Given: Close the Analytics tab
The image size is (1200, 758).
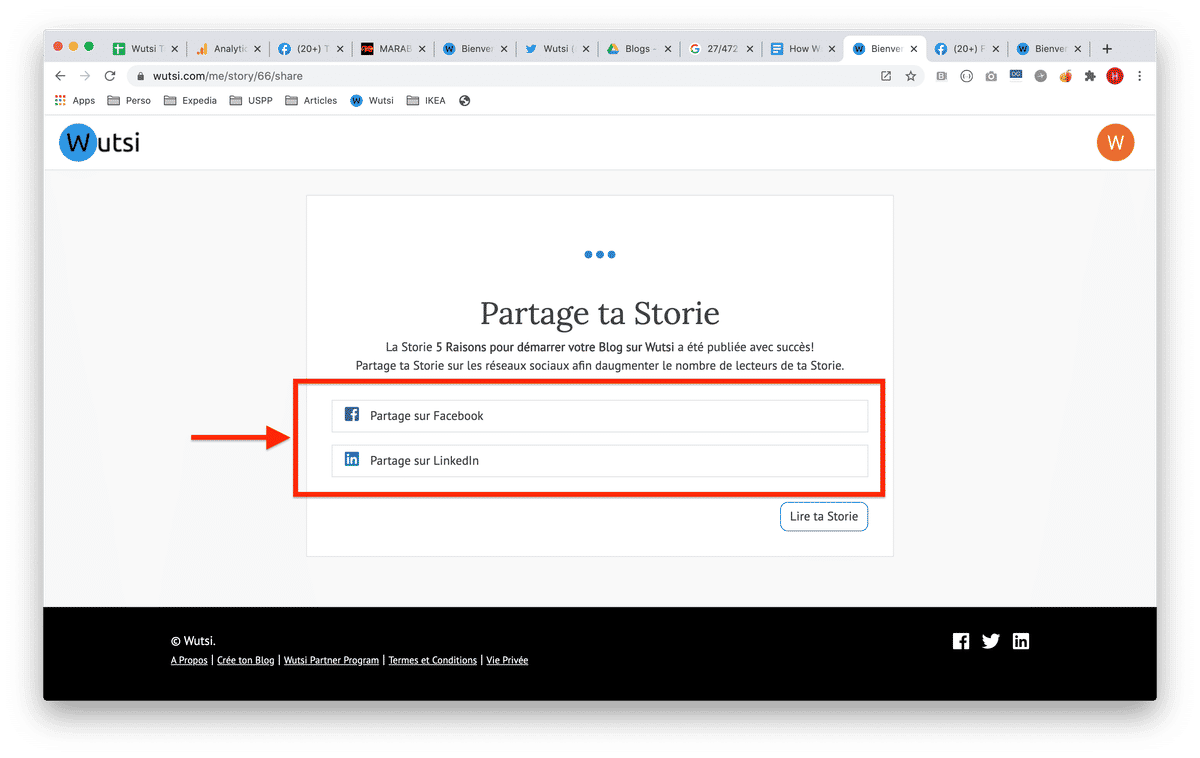Looking at the screenshot, I should (x=257, y=48).
